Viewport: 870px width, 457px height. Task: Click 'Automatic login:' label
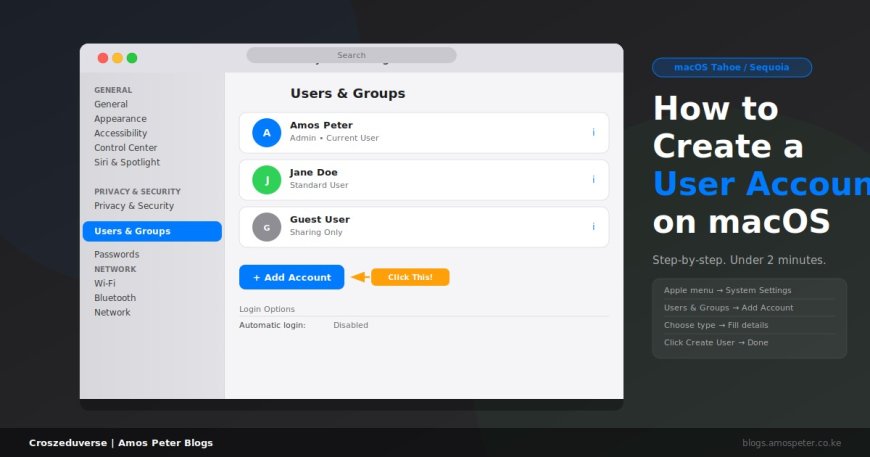tap(272, 325)
